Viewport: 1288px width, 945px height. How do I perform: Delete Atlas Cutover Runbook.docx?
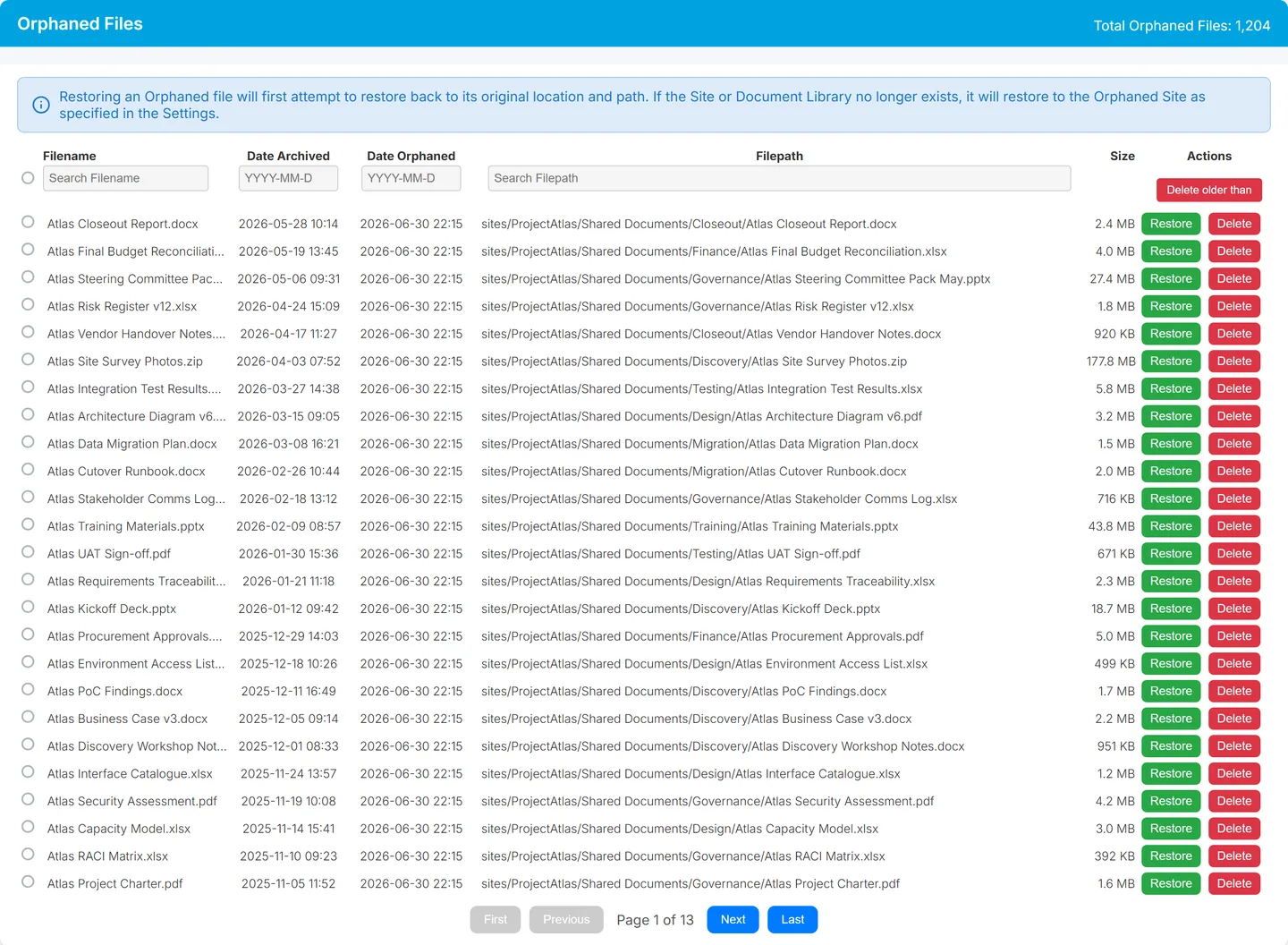(x=1234, y=471)
